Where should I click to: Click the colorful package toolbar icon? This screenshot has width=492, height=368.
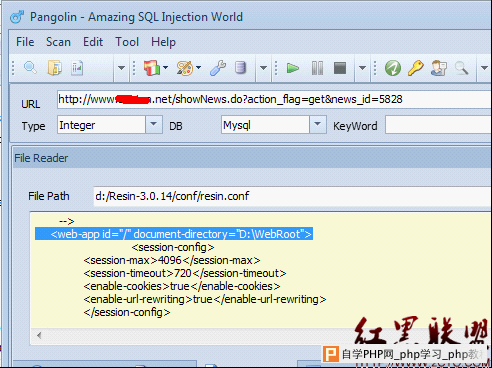tap(152, 68)
